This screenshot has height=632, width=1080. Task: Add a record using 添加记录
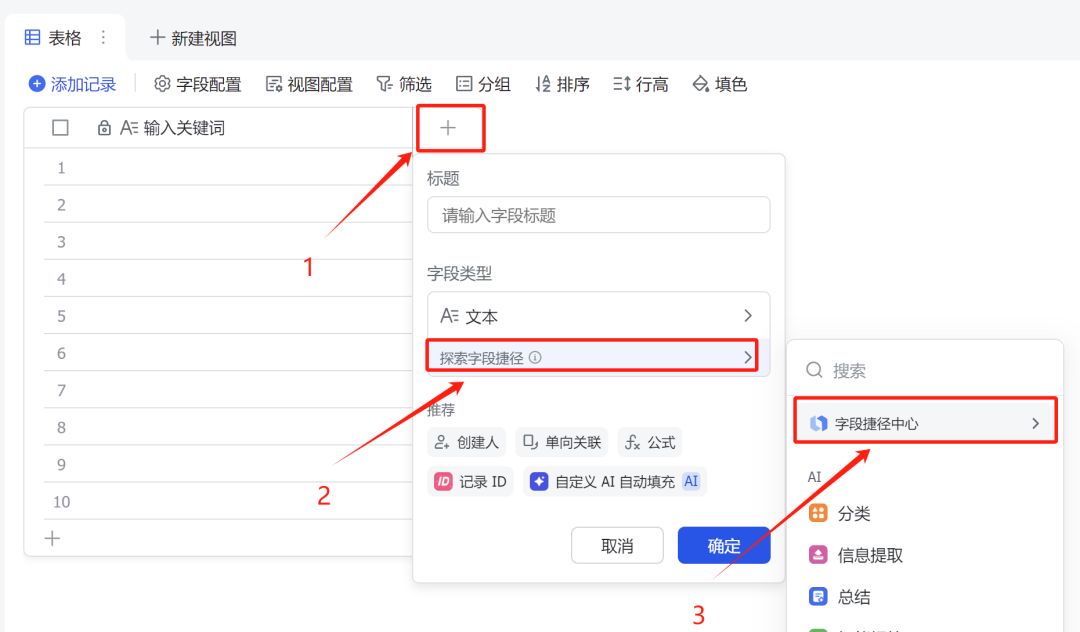[x=71, y=84]
